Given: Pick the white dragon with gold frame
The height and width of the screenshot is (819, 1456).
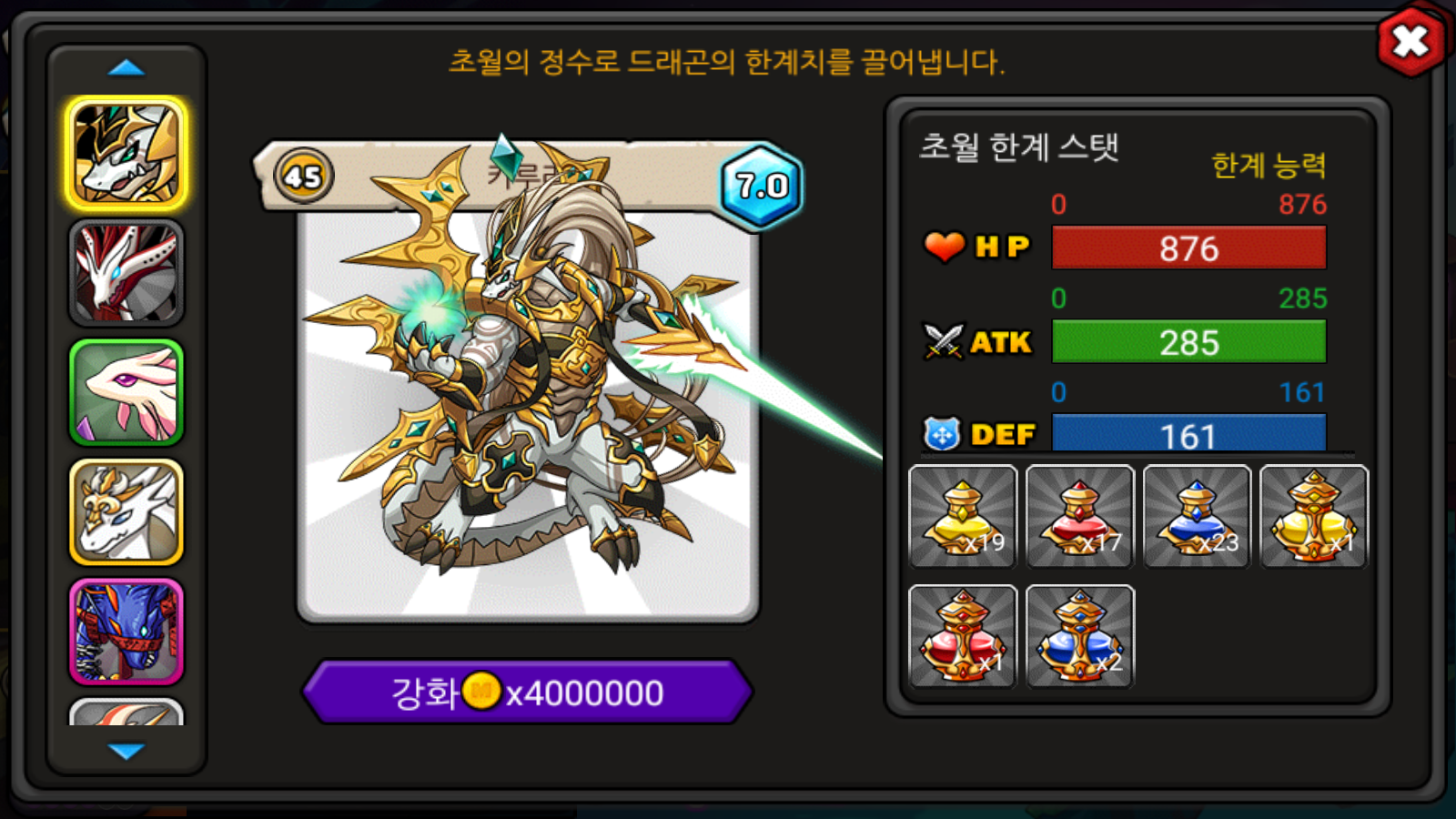Looking at the screenshot, I should click(x=126, y=511).
